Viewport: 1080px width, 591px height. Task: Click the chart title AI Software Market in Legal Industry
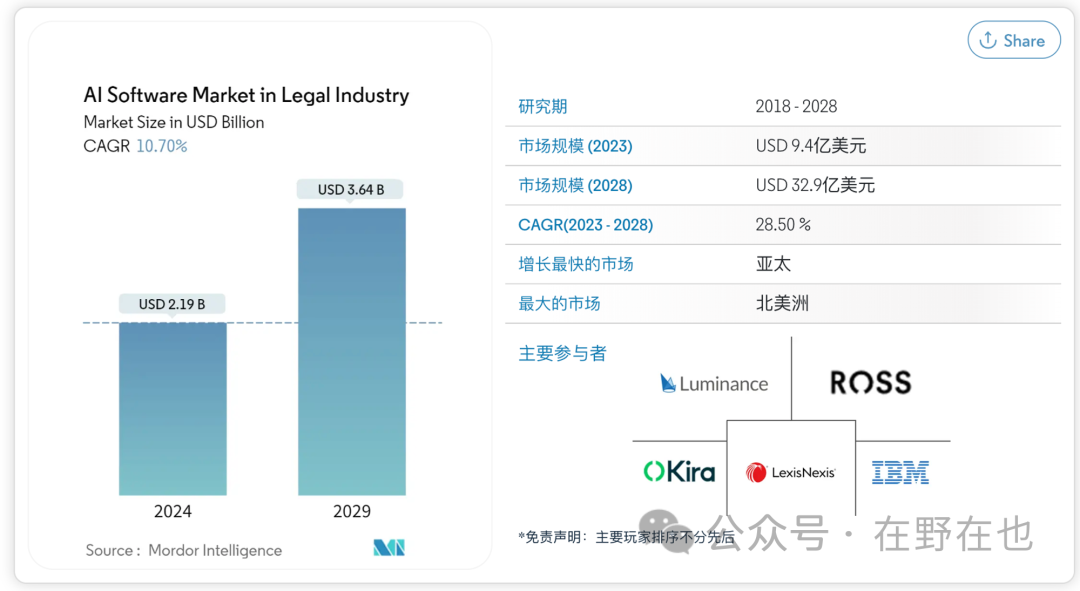coord(247,95)
